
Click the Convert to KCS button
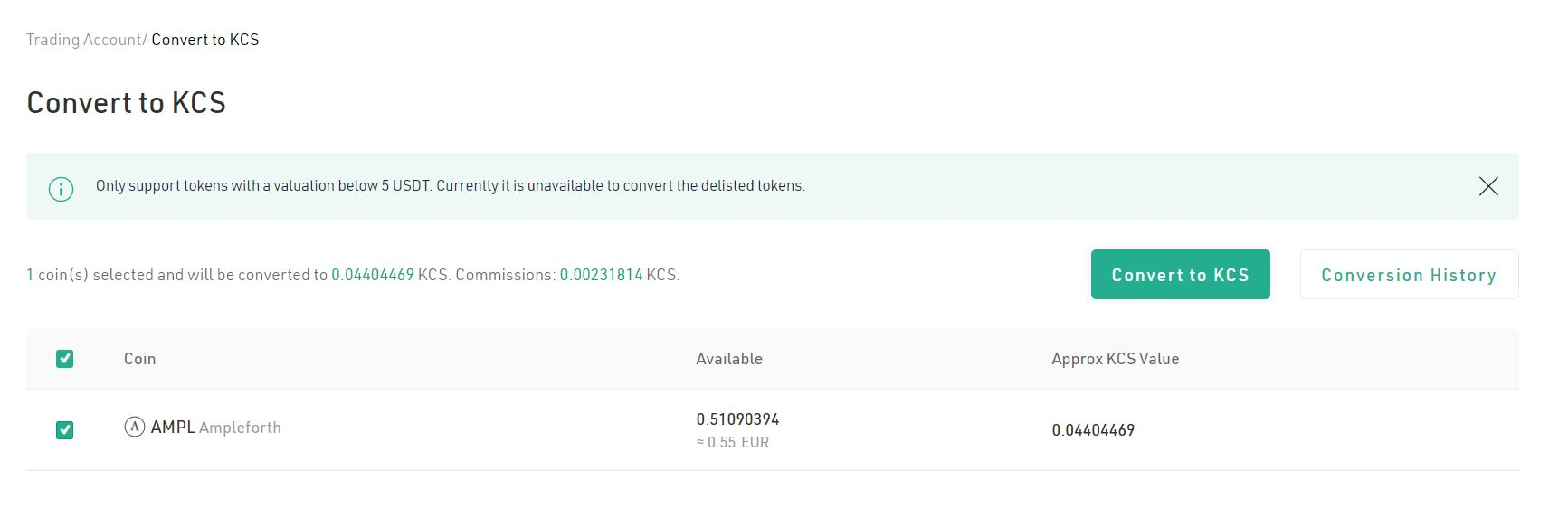1180,275
